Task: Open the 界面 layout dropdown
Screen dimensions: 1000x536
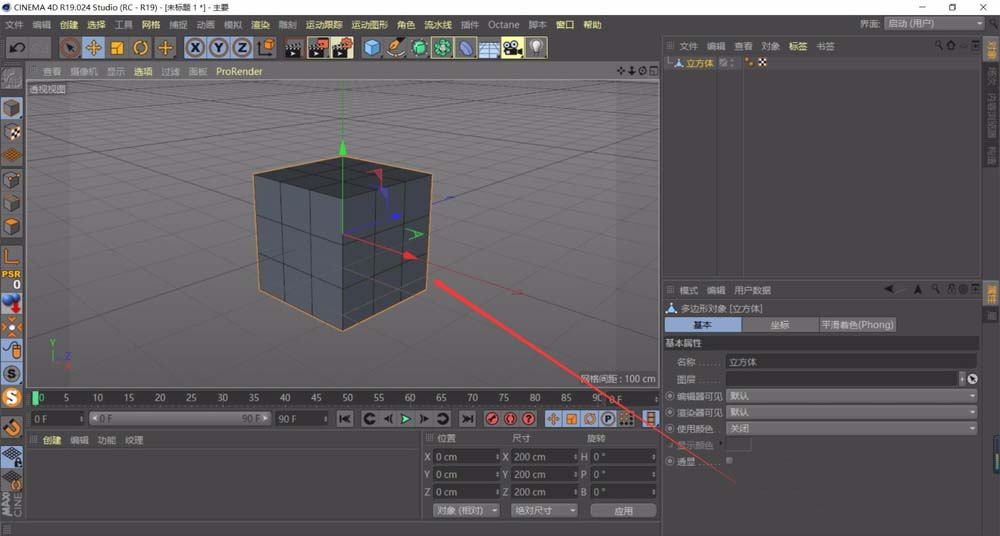Action: 934,24
